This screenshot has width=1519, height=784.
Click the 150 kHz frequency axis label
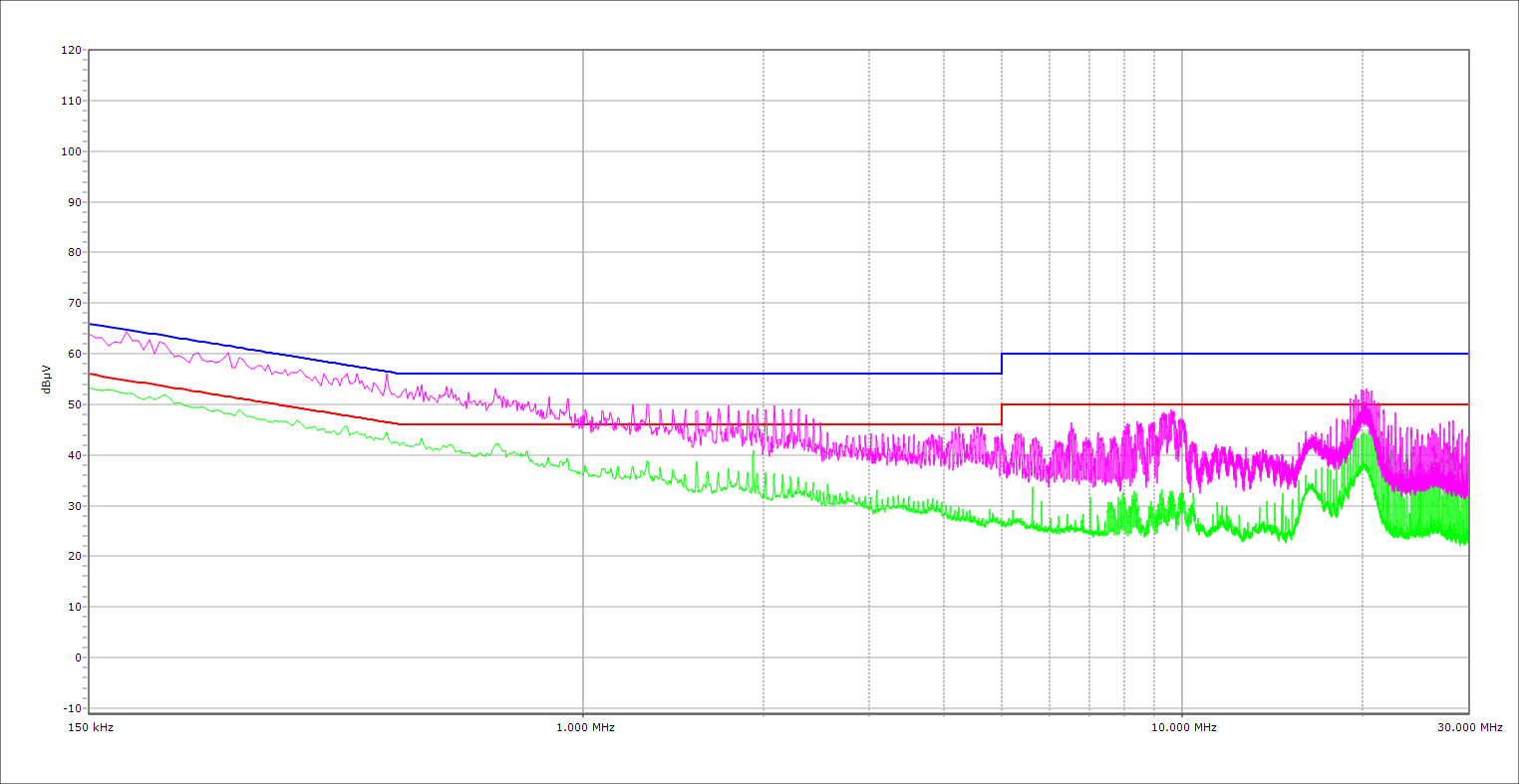(x=89, y=727)
